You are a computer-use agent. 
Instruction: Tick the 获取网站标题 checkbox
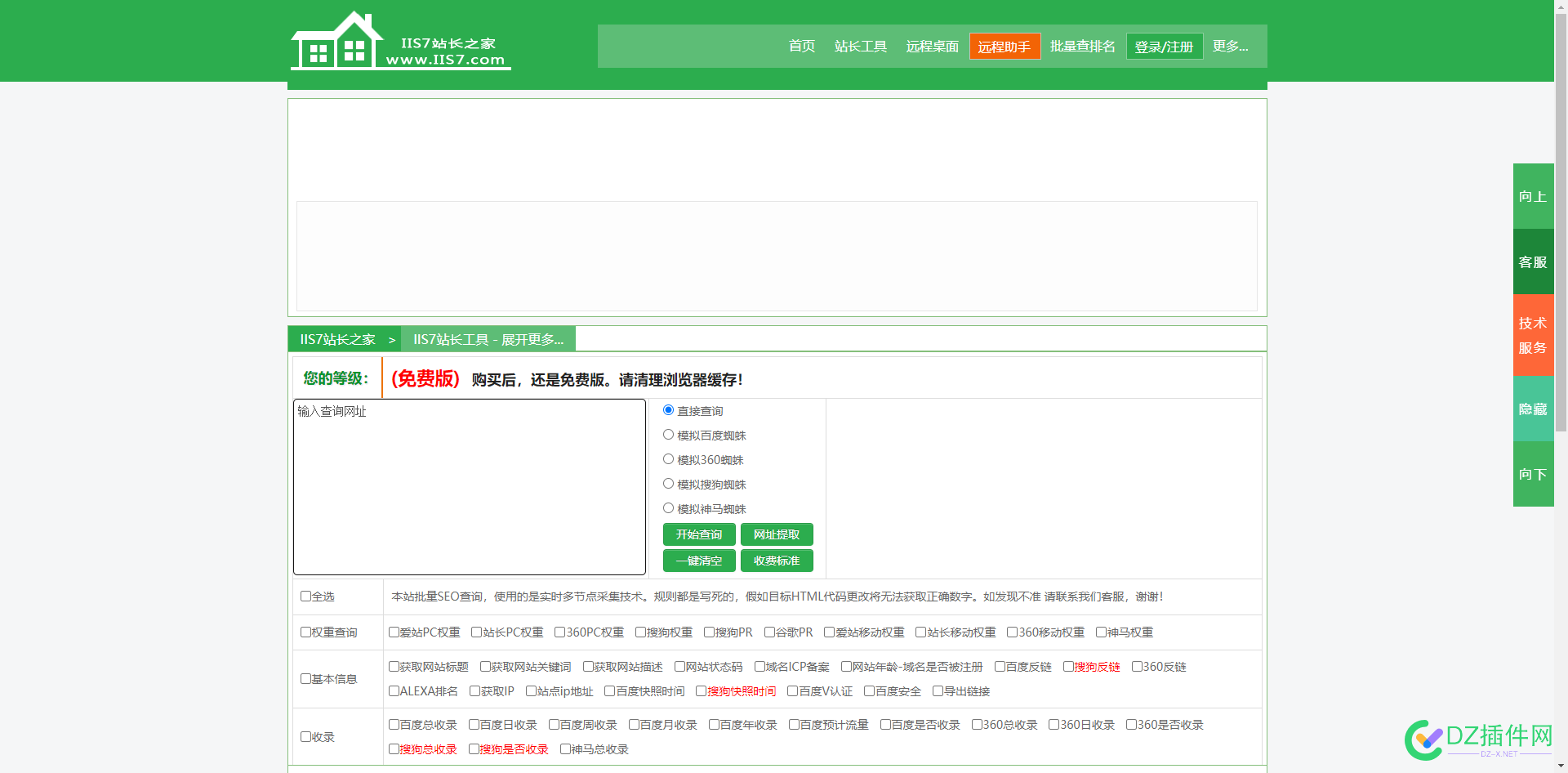(394, 667)
